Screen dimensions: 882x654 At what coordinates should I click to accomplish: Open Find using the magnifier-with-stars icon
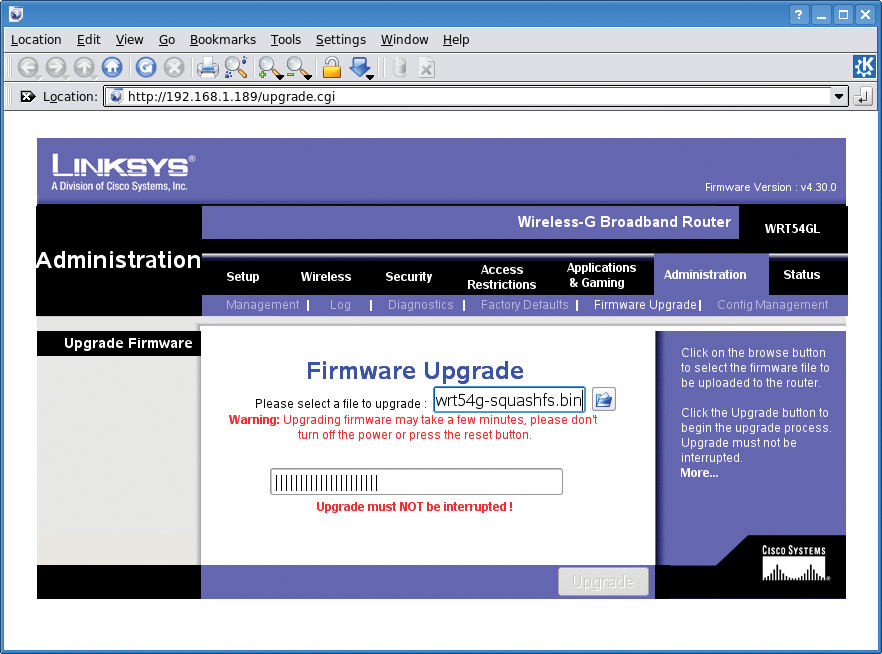(236, 67)
